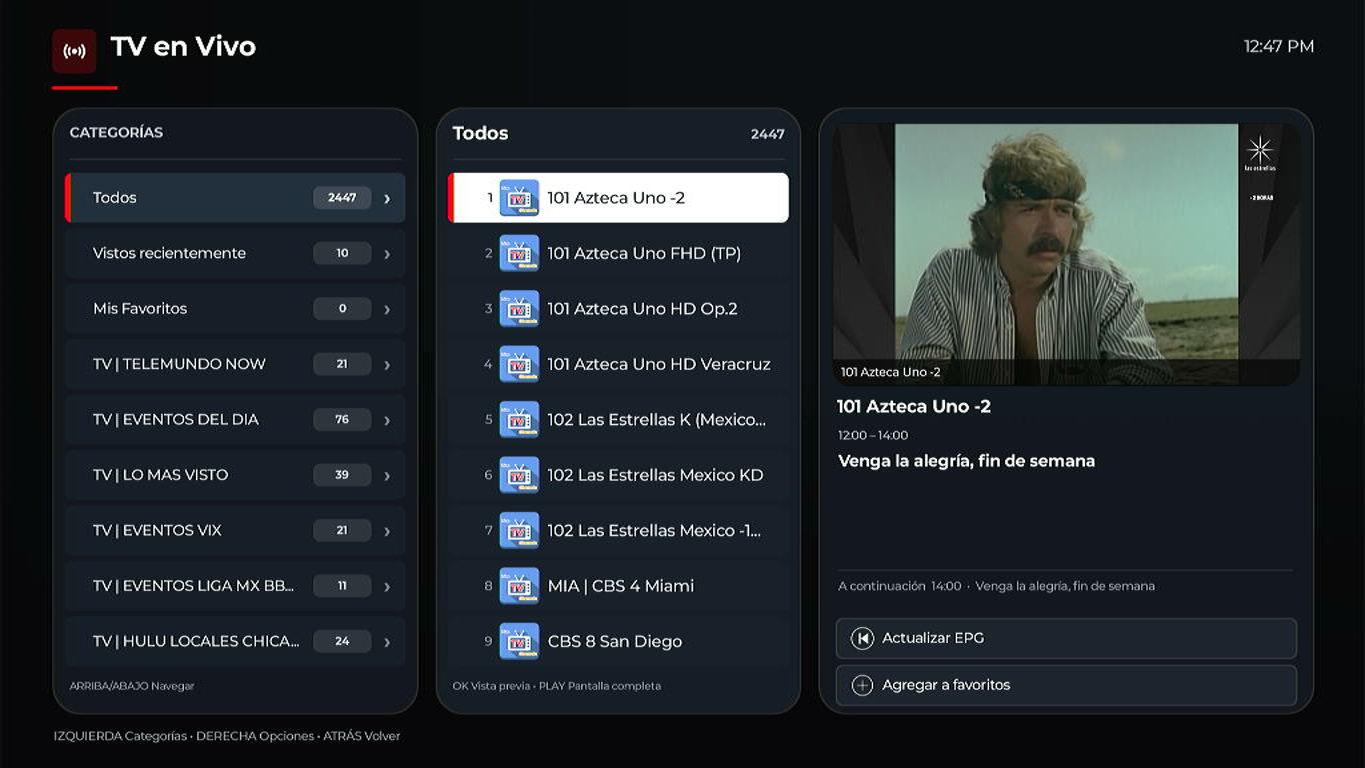Select channel name 101 Azteca Uno FHD (TP)
Viewport: 1365px width, 768px height.
coord(644,253)
